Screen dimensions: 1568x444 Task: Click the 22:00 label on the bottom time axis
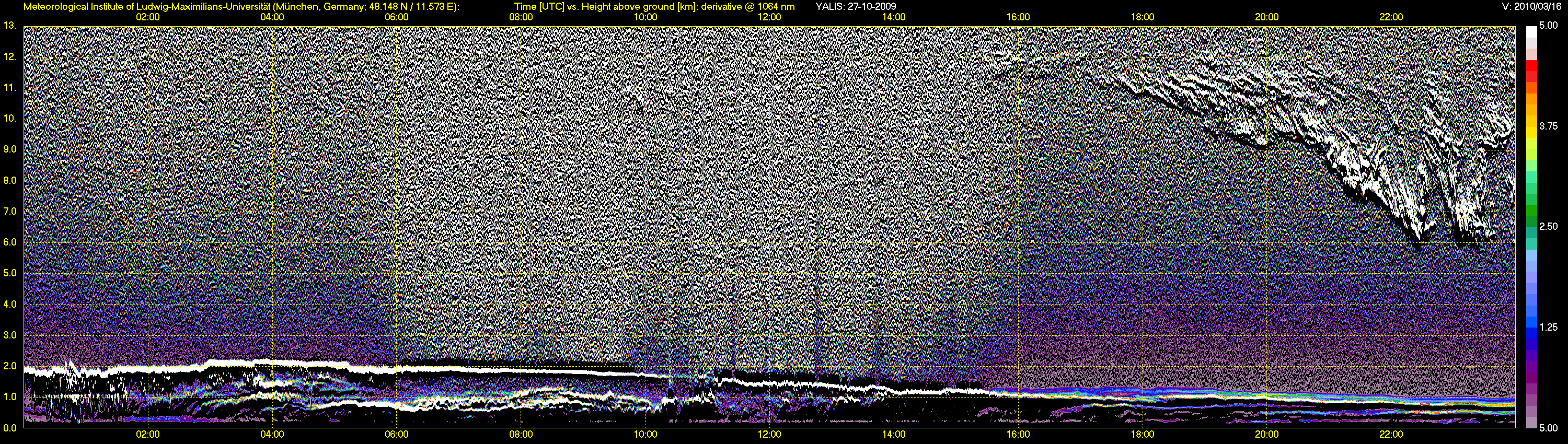(1391, 434)
